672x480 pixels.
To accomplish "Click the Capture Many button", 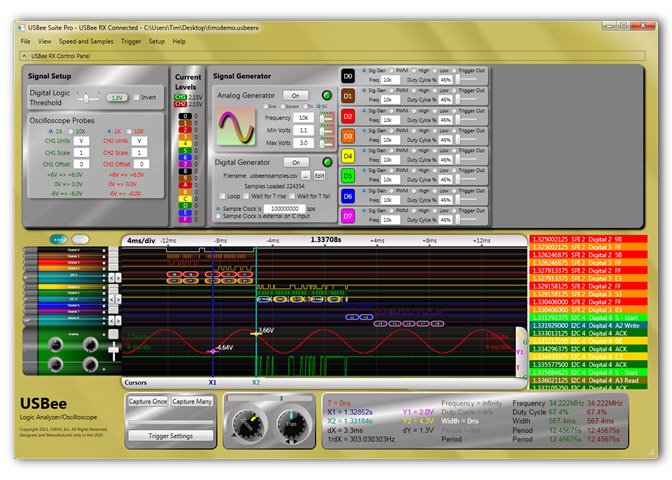I will [x=192, y=402].
